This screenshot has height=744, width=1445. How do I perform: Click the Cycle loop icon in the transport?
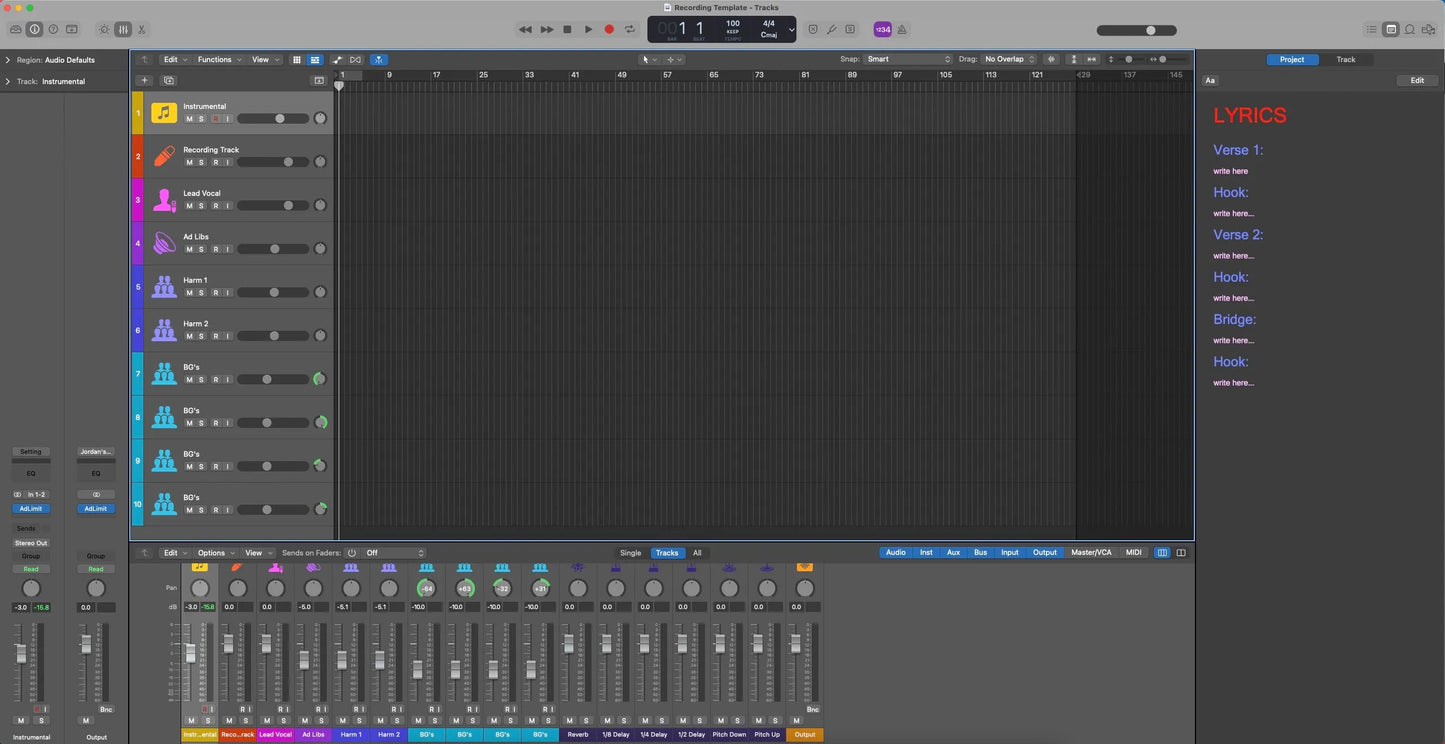click(x=630, y=29)
